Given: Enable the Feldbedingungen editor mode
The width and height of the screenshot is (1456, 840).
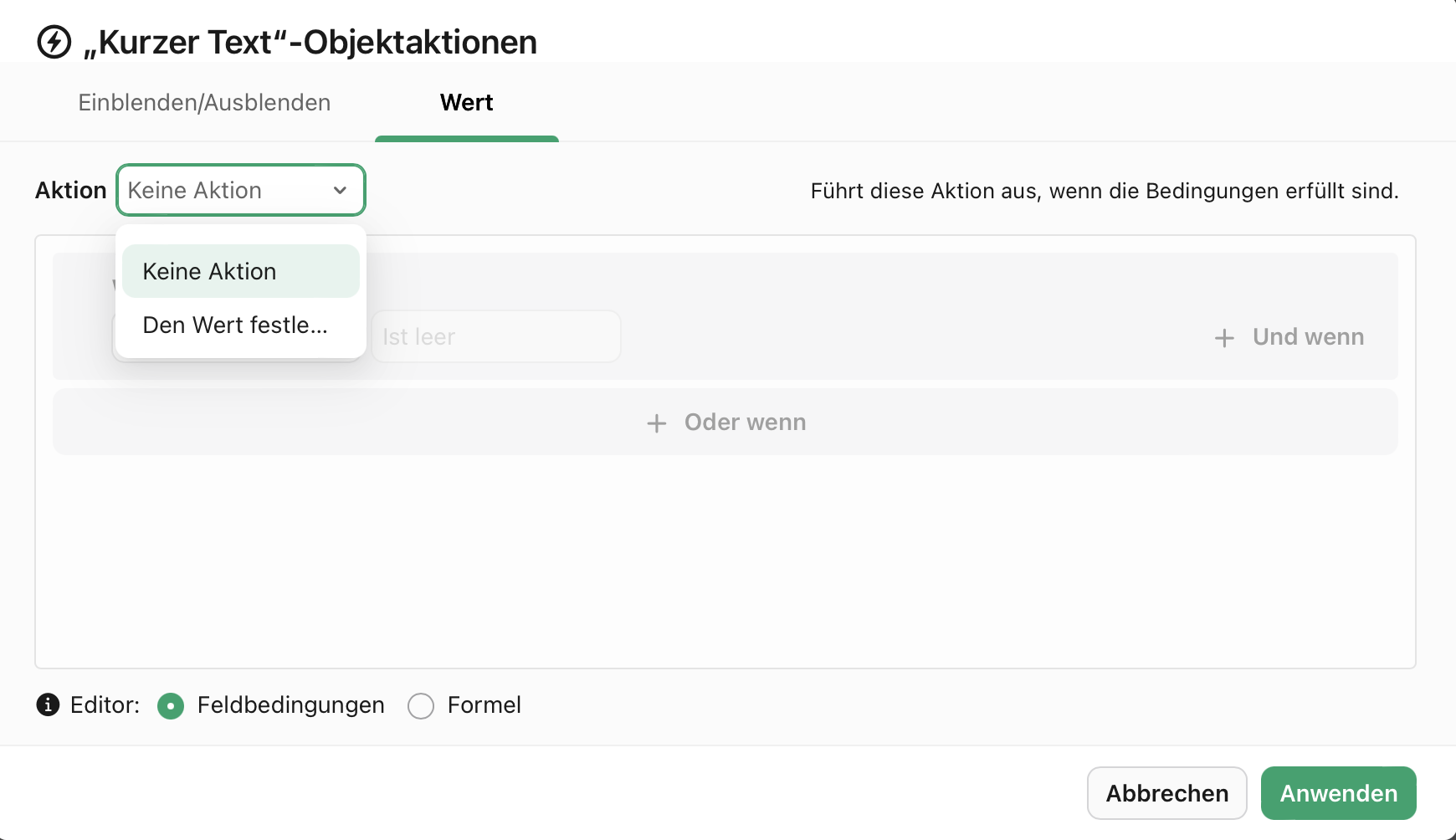Looking at the screenshot, I should coord(171,706).
